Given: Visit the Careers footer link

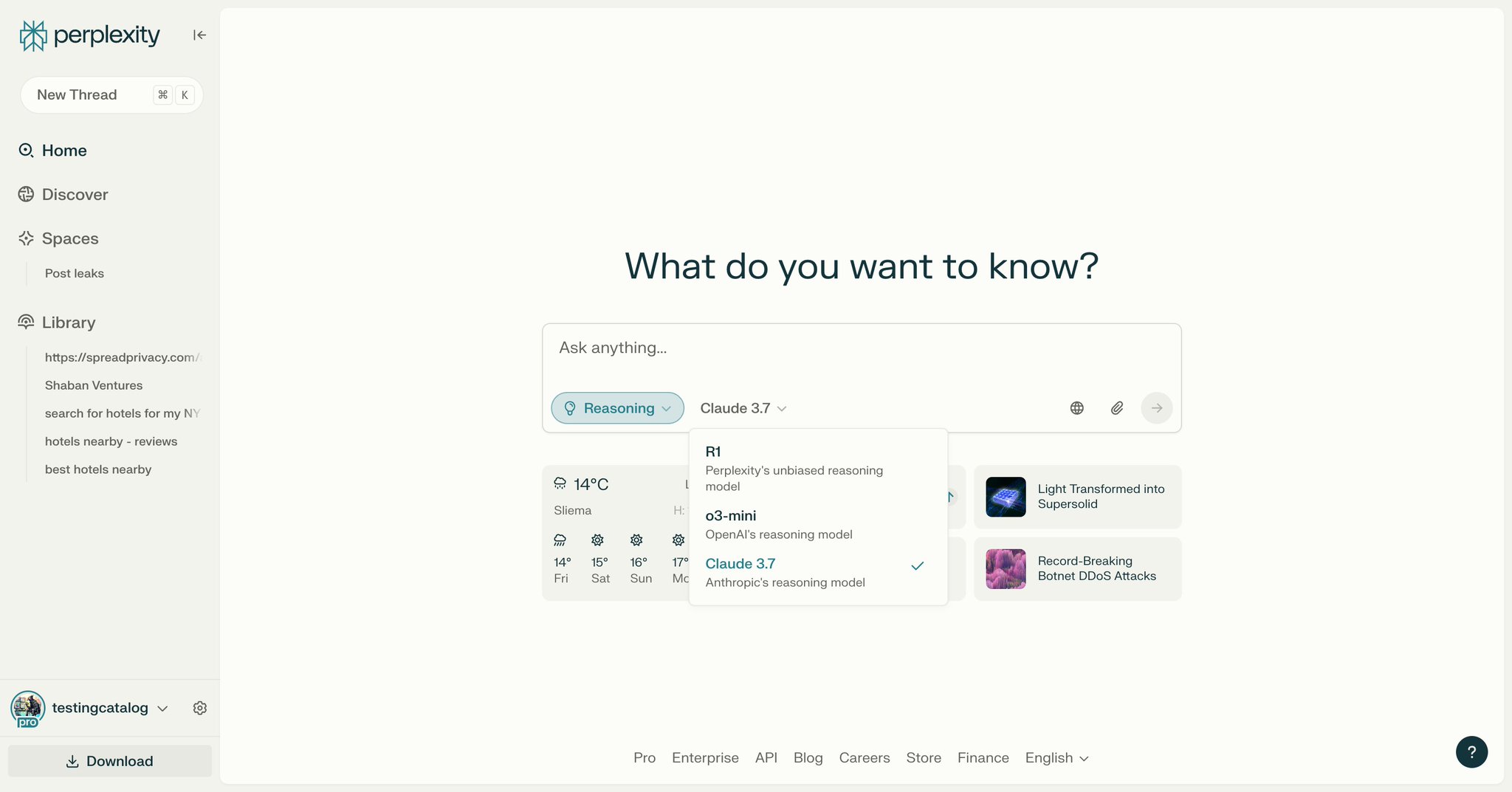Looking at the screenshot, I should (865, 758).
